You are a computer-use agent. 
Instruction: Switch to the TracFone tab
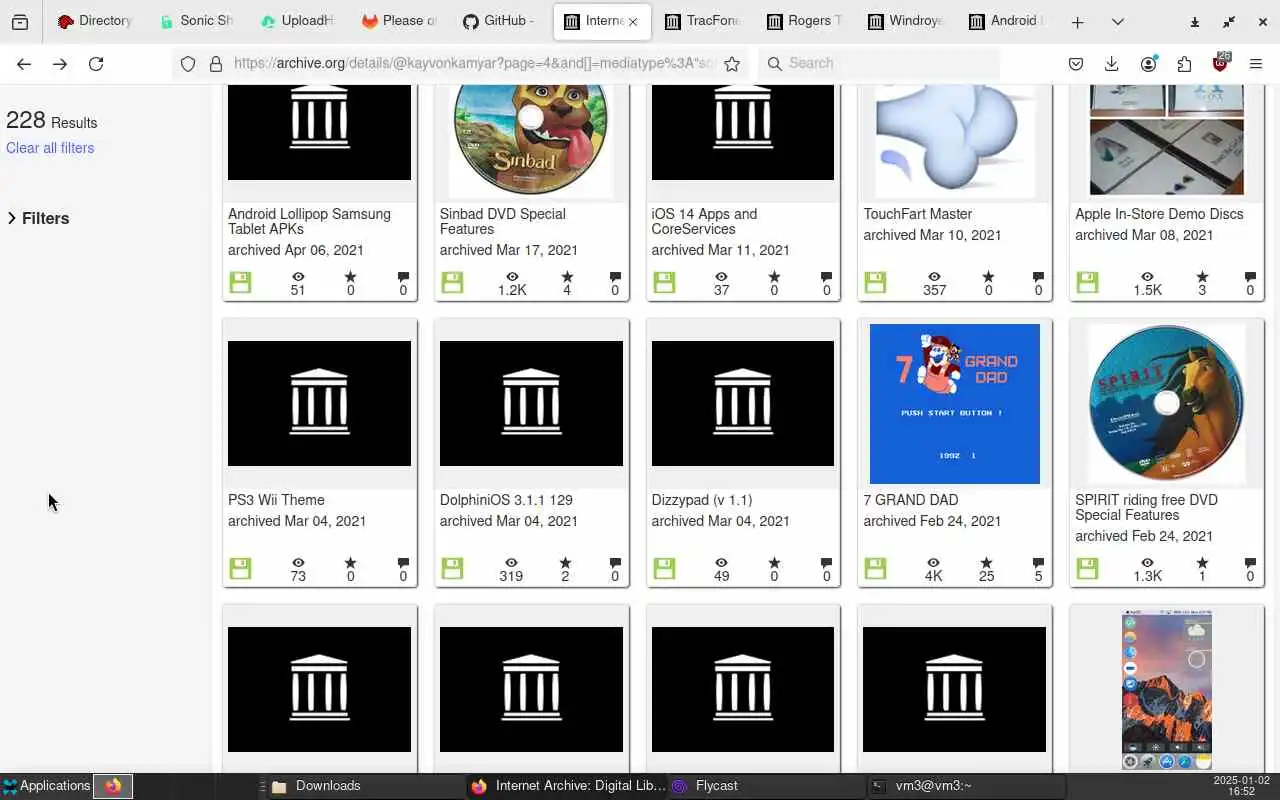(x=703, y=21)
